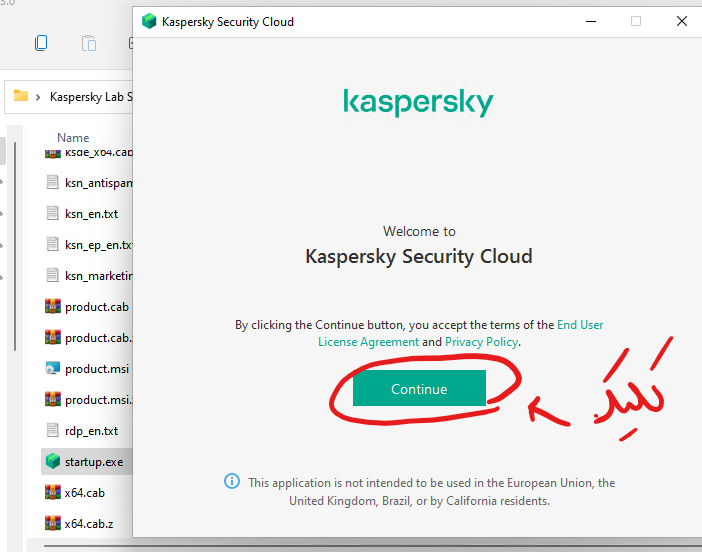The width and height of the screenshot is (702, 552).
Task: Select the x64.cab file
Action: (84, 493)
